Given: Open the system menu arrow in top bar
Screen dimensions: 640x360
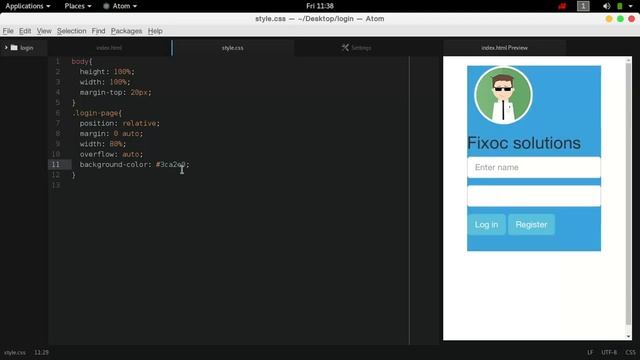Looking at the screenshot, I should pyautogui.click(x=631, y=6).
